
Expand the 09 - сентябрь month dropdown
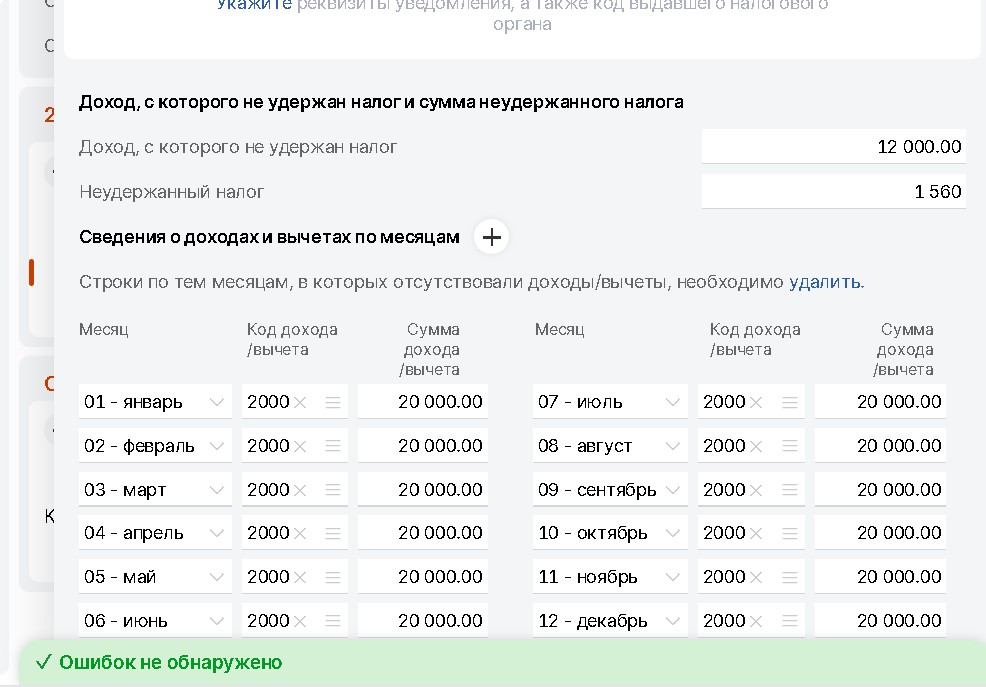point(609,490)
